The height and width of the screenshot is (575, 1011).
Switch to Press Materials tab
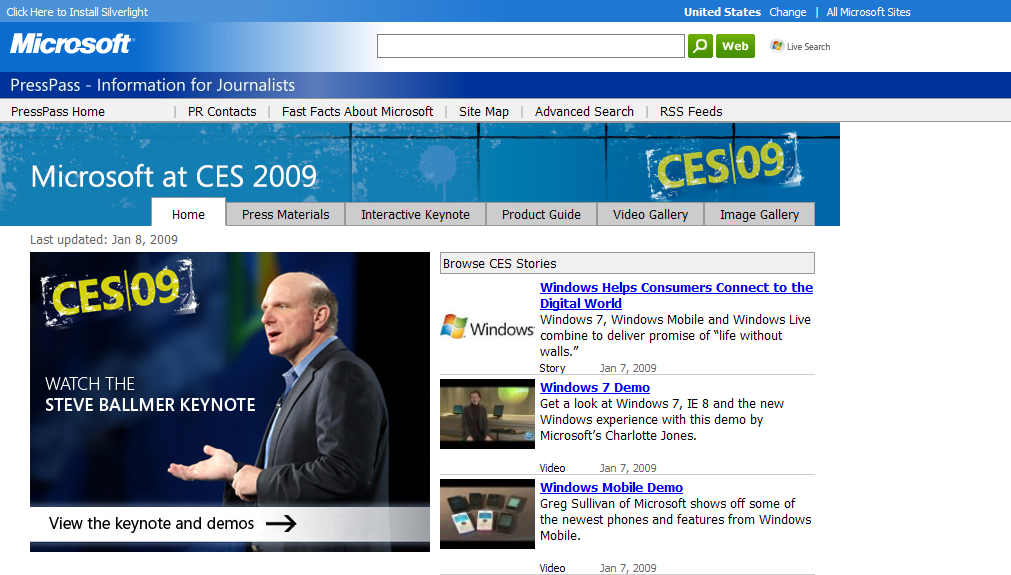(x=286, y=214)
